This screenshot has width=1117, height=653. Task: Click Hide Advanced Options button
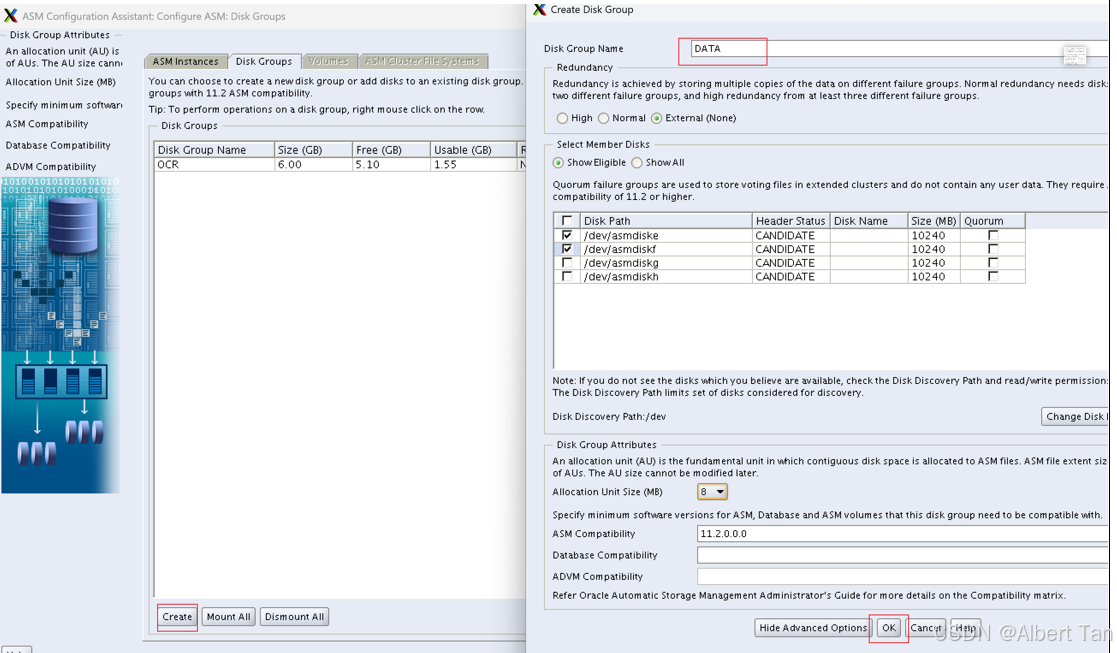(813, 627)
